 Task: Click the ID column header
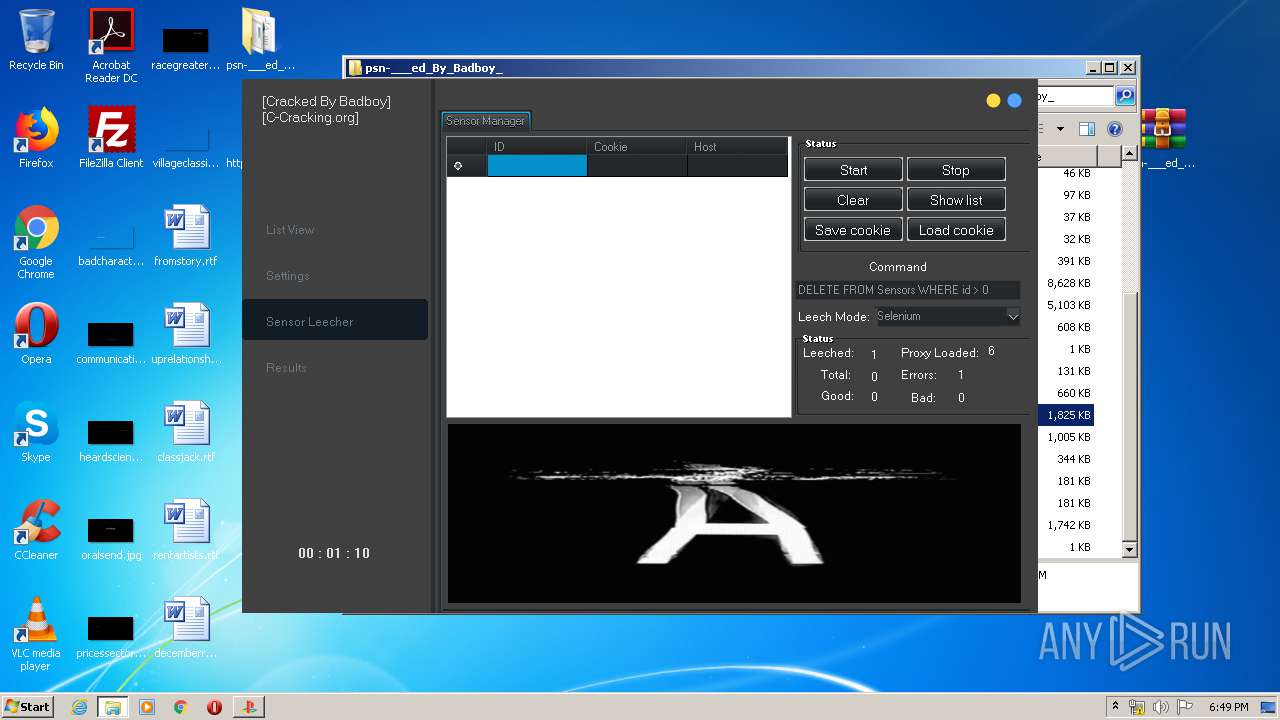click(x=536, y=146)
